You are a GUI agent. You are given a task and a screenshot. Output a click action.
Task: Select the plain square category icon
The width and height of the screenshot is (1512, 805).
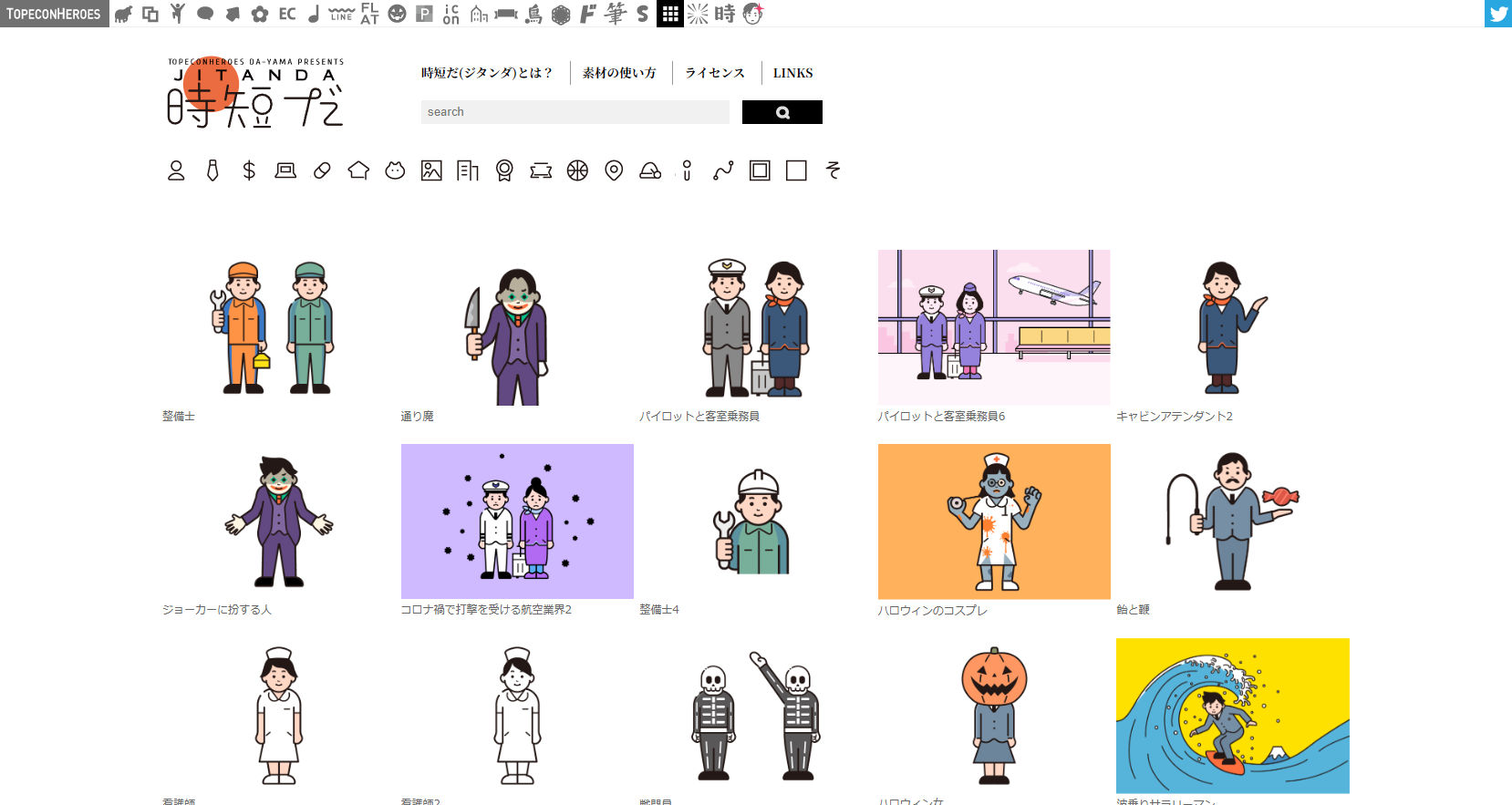(x=796, y=170)
